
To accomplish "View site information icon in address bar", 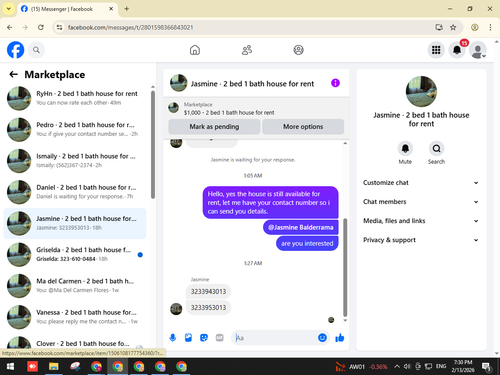I will tap(59, 27).
